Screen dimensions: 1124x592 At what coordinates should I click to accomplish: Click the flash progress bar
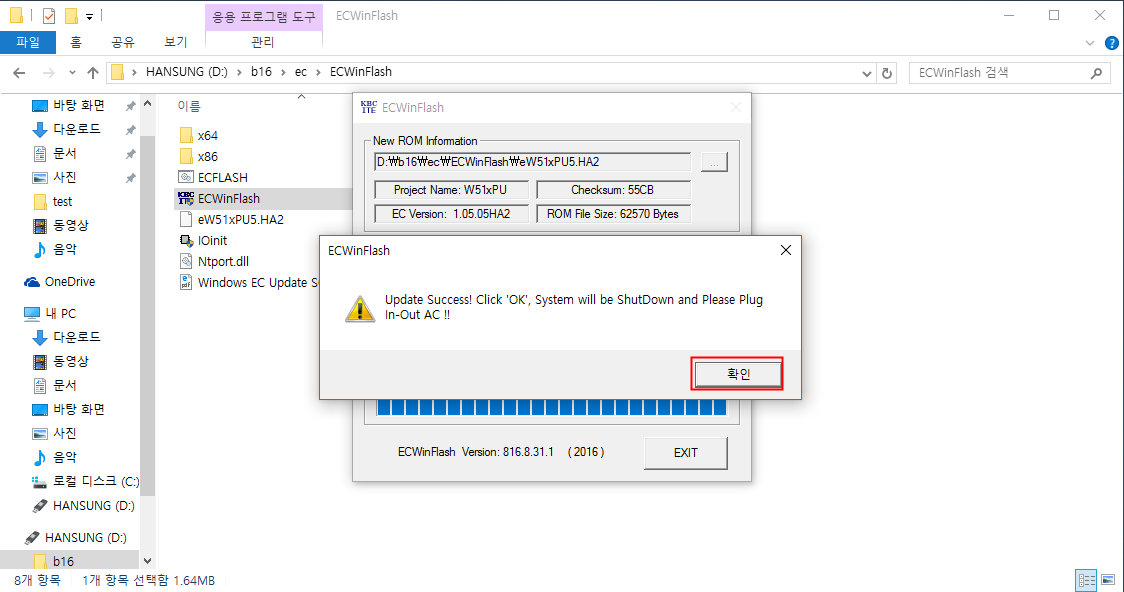coord(551,408)
